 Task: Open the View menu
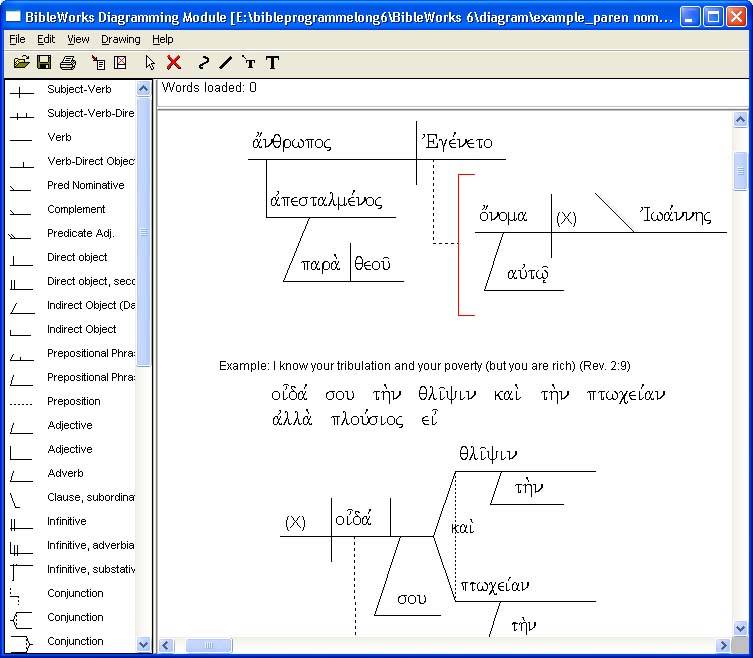click(x=78, y=39)
